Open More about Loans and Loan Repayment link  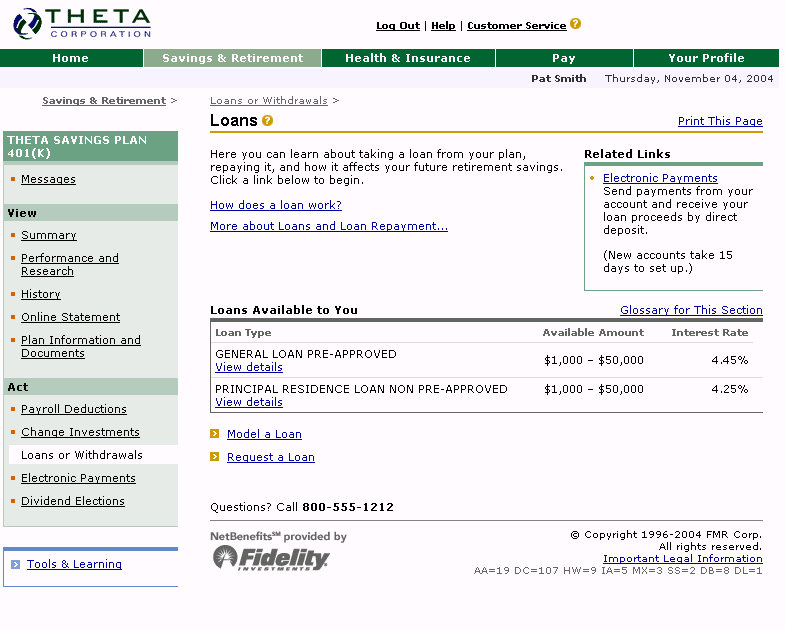(329, 226)
